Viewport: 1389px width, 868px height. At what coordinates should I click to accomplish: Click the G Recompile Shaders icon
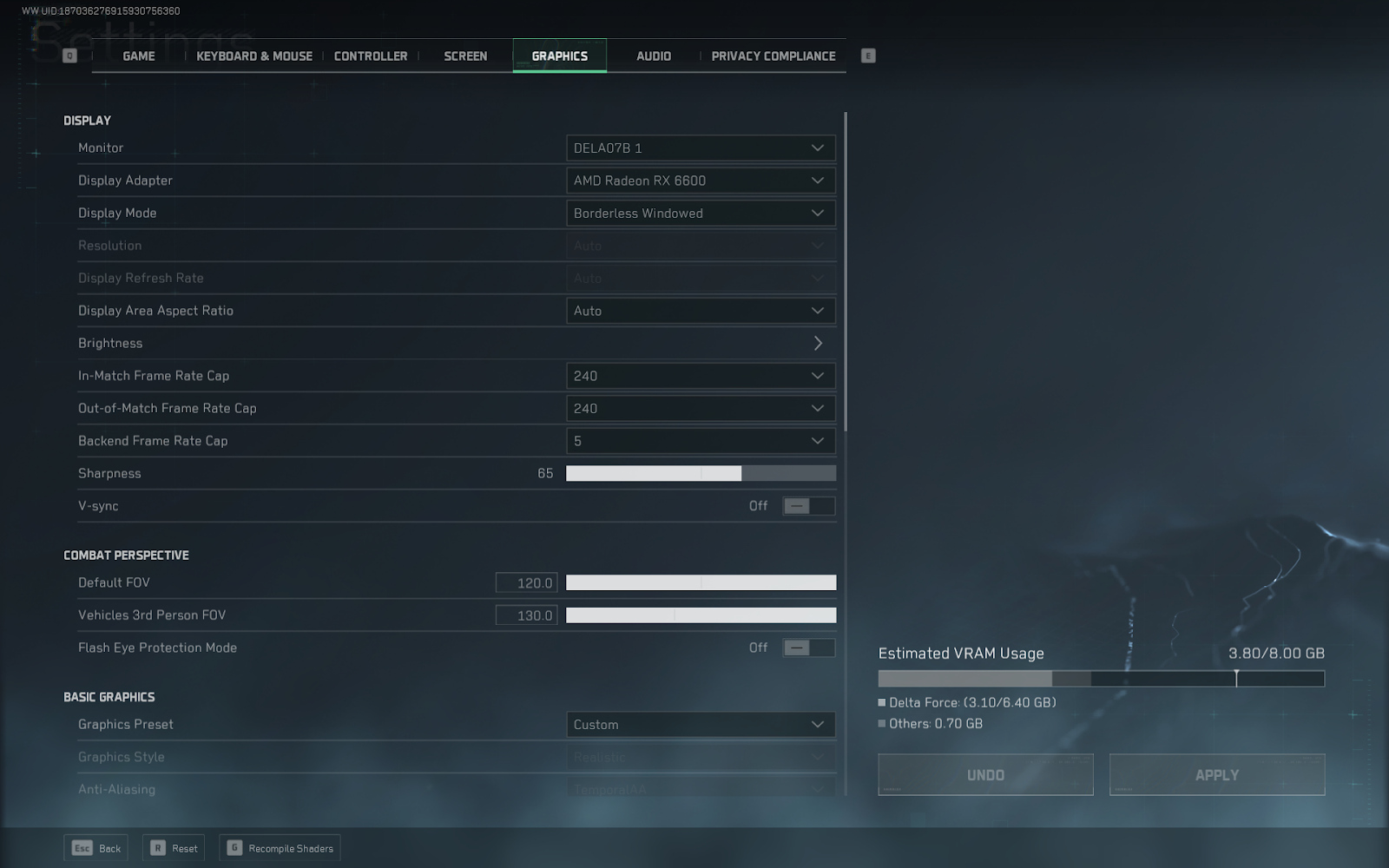pos(234,848)
